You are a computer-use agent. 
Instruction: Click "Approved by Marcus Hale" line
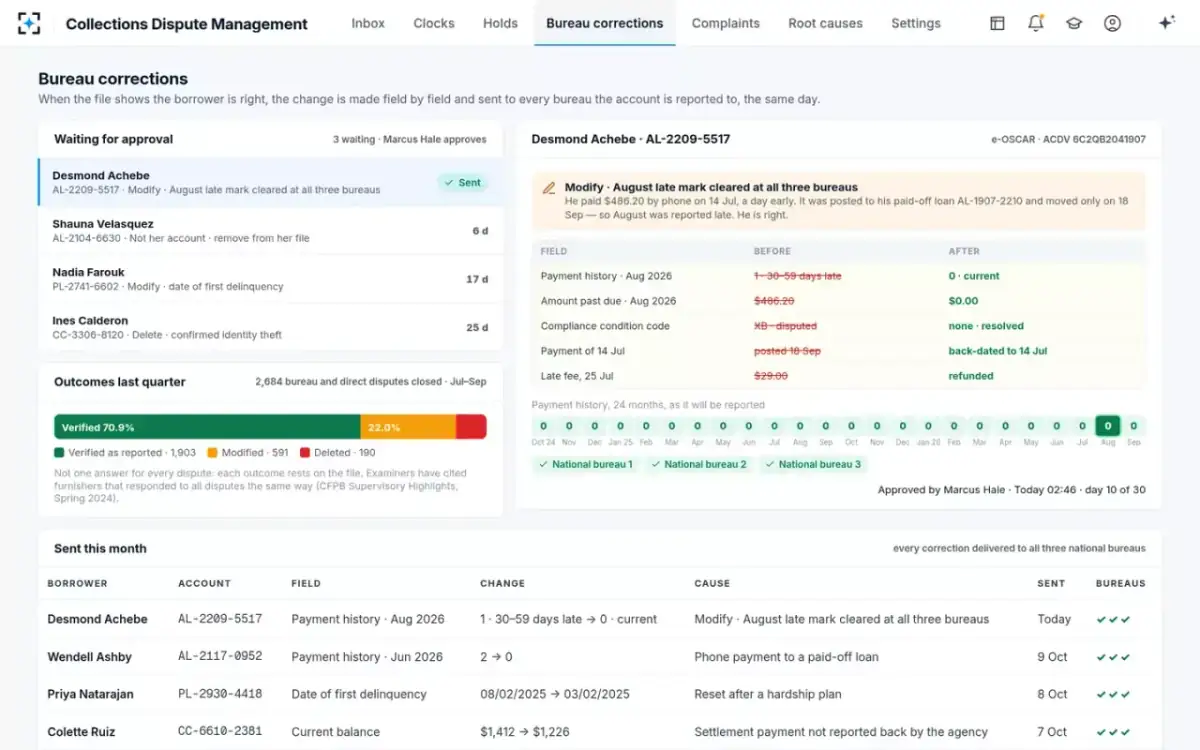click(x=1011, y=490)
